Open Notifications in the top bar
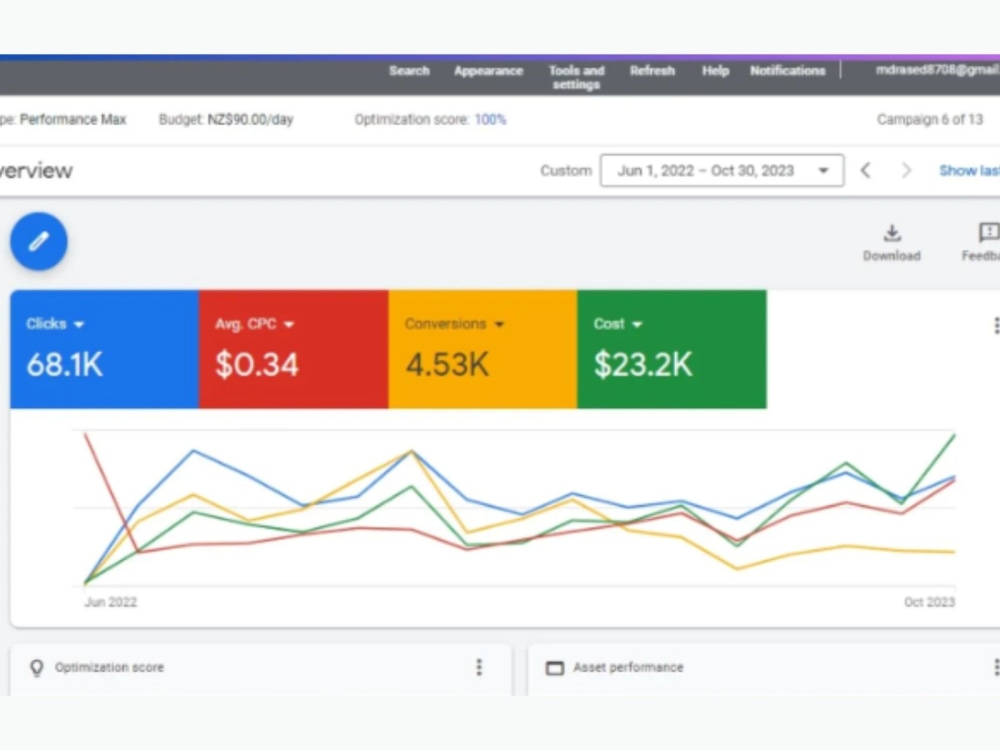 (x=788, y=71)
